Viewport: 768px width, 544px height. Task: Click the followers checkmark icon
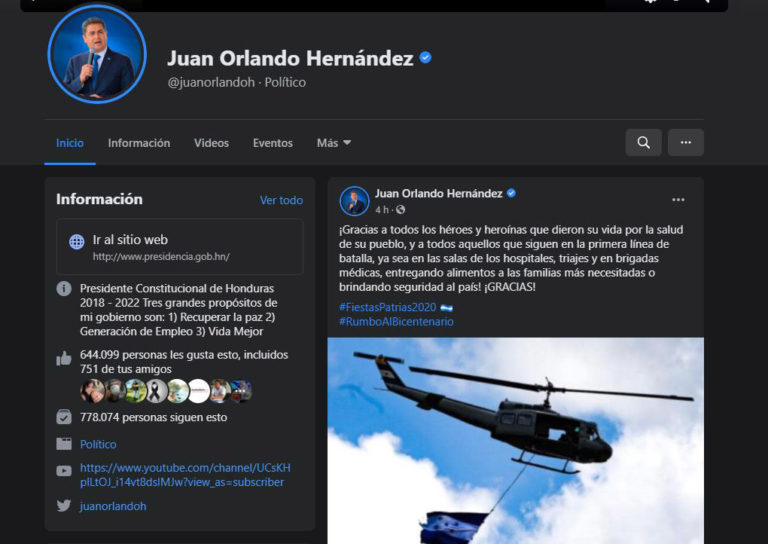coord(64,417)
